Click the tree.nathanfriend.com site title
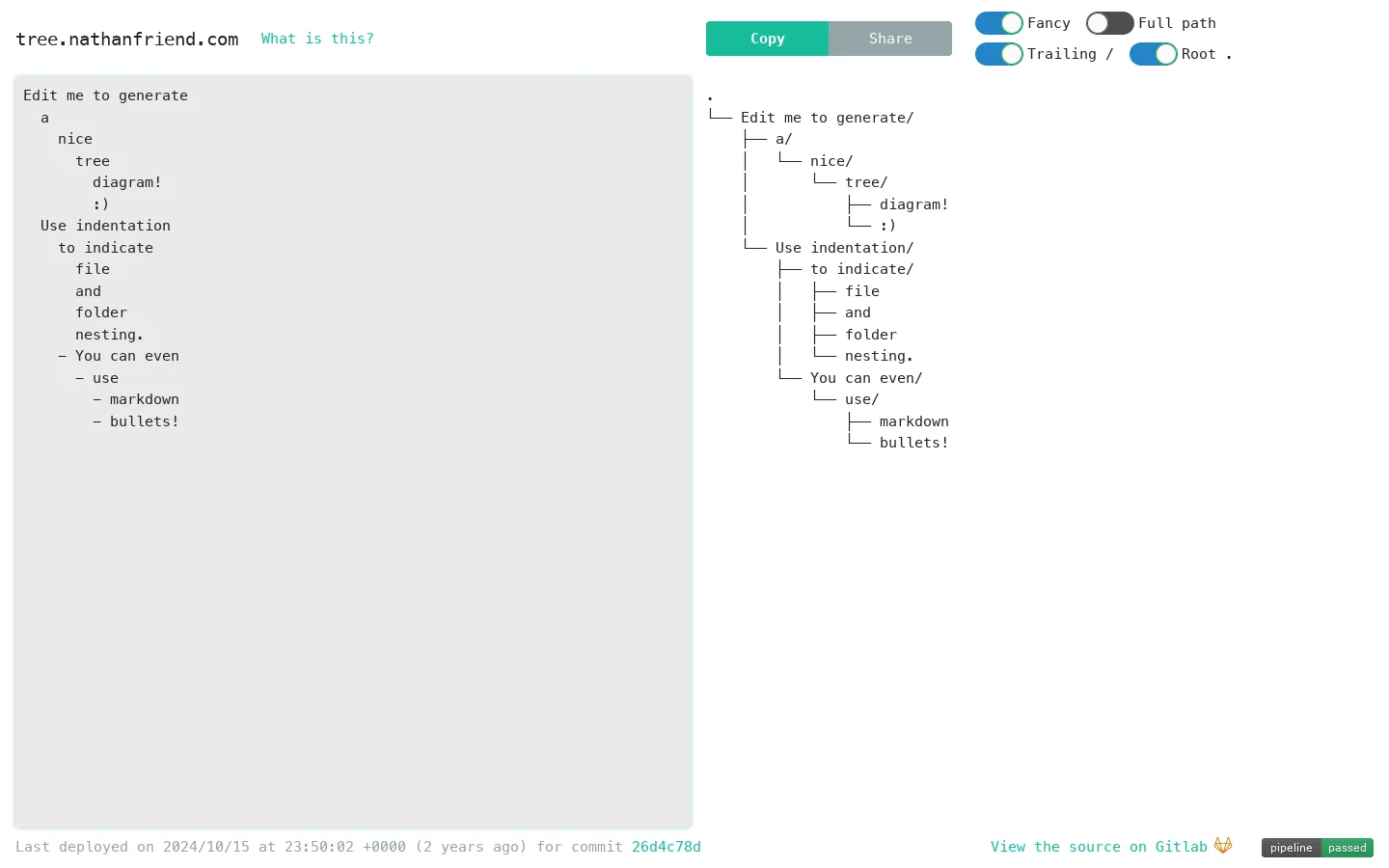This screenshot has height=868, width=1389. [x=127, y=40]
